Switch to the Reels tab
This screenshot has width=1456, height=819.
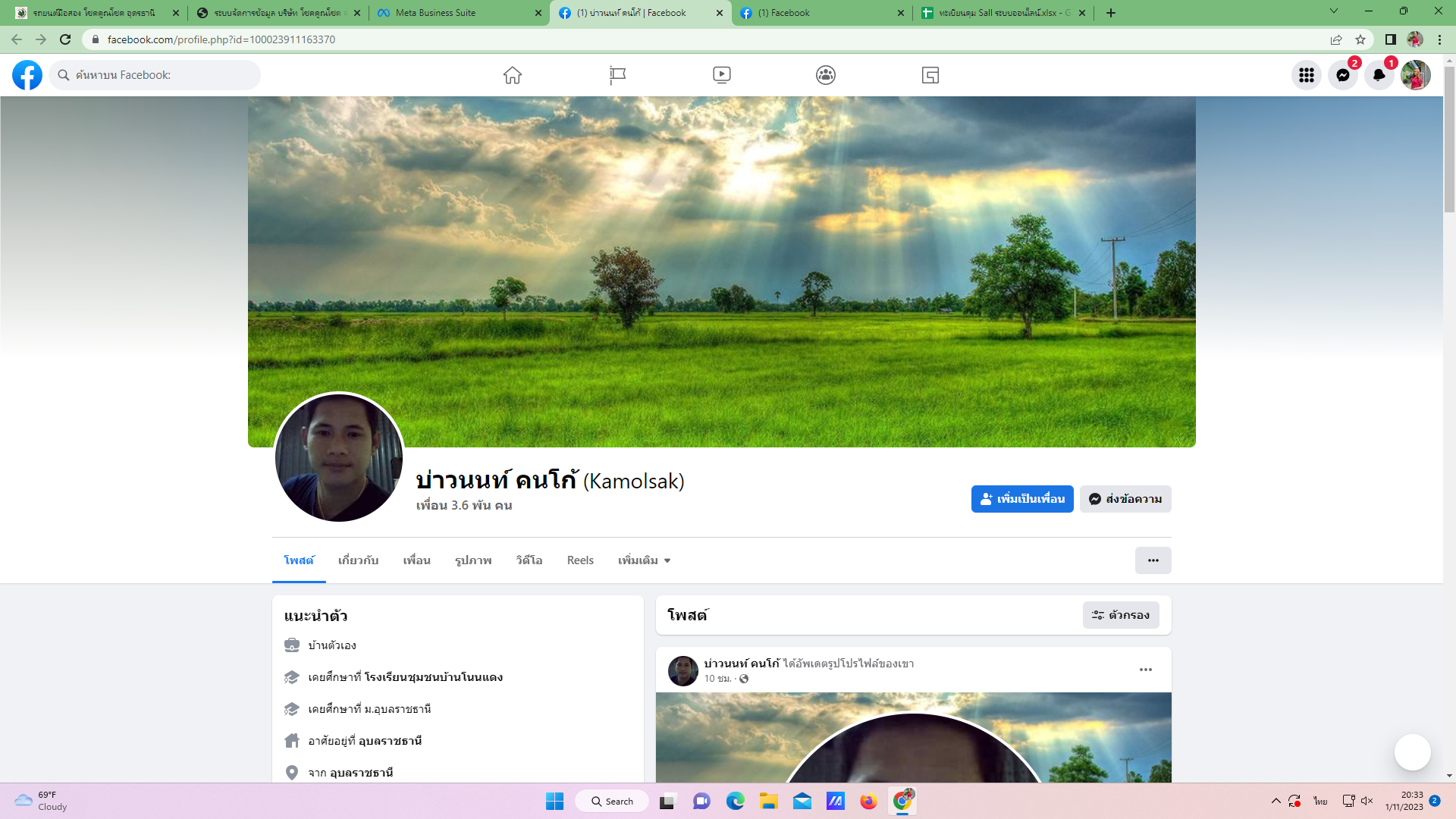pos(580,560)
